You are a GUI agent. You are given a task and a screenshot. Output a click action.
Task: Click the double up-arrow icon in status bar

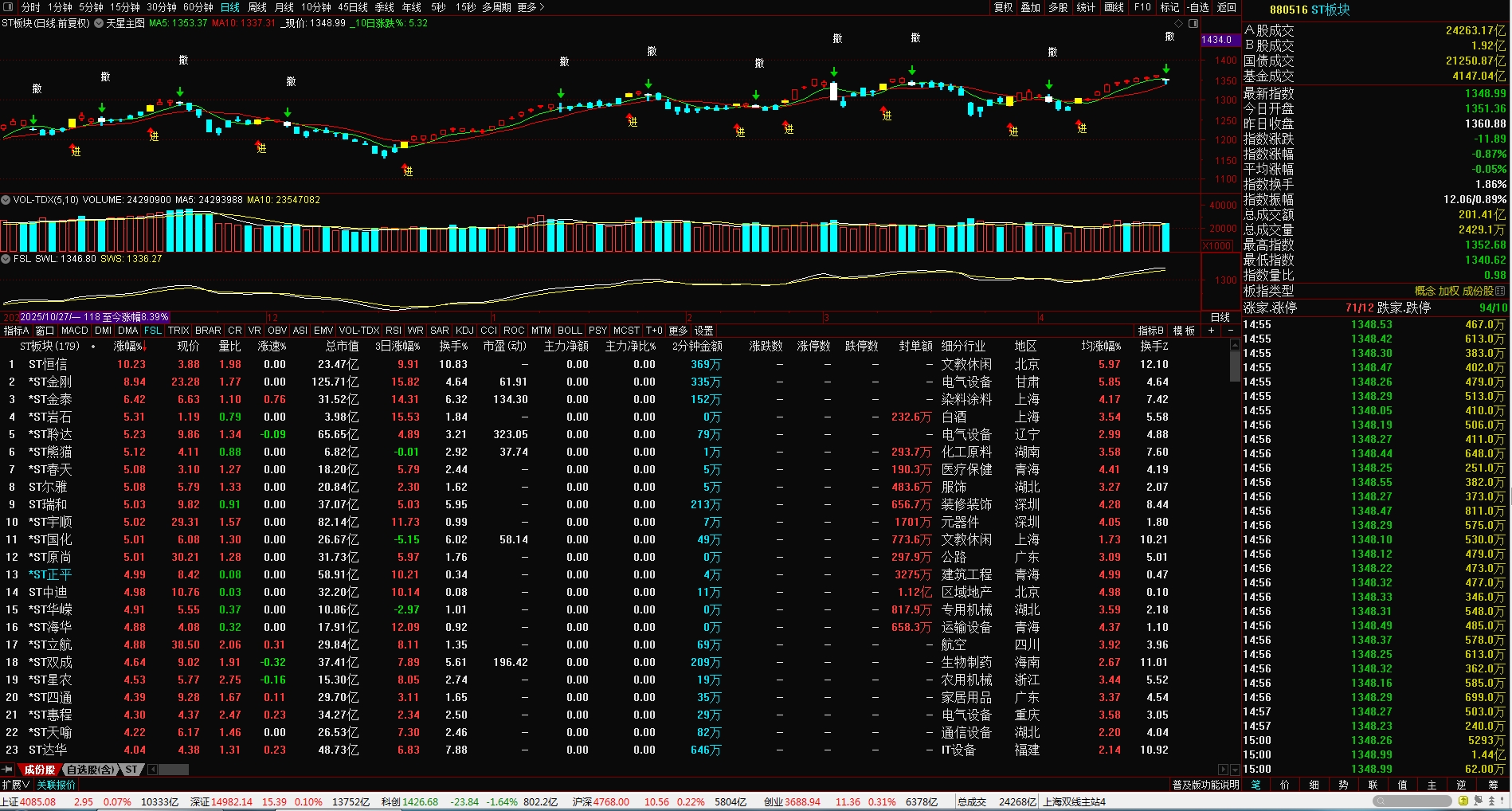[1492, 801]
